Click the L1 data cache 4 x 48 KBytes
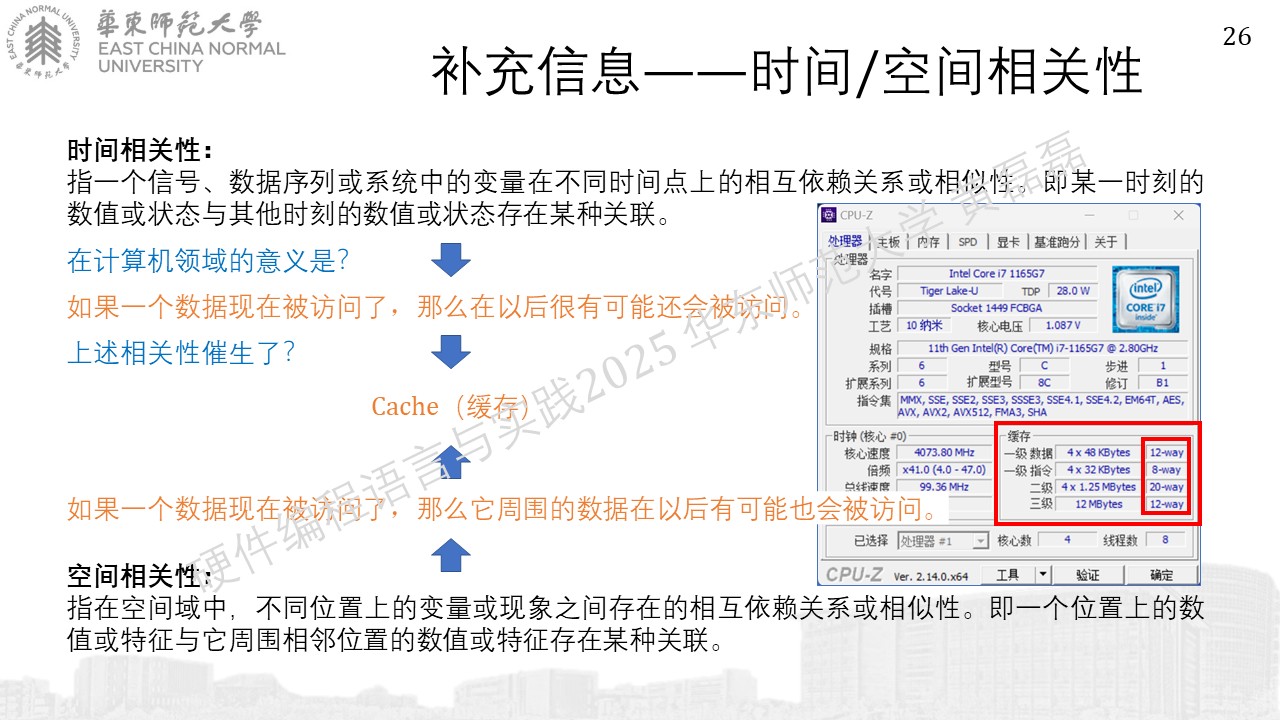Viewport: 1280px width, 720px height. coord(1098,453)
